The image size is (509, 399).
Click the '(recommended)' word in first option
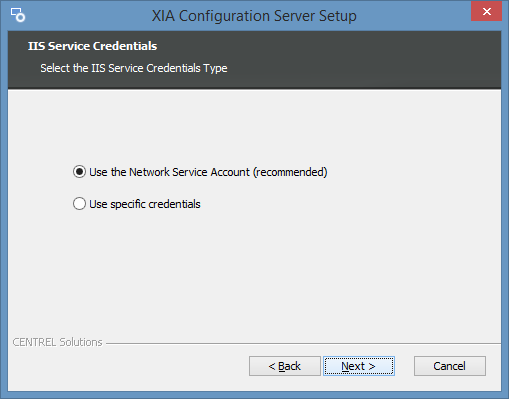coord(290,172)
